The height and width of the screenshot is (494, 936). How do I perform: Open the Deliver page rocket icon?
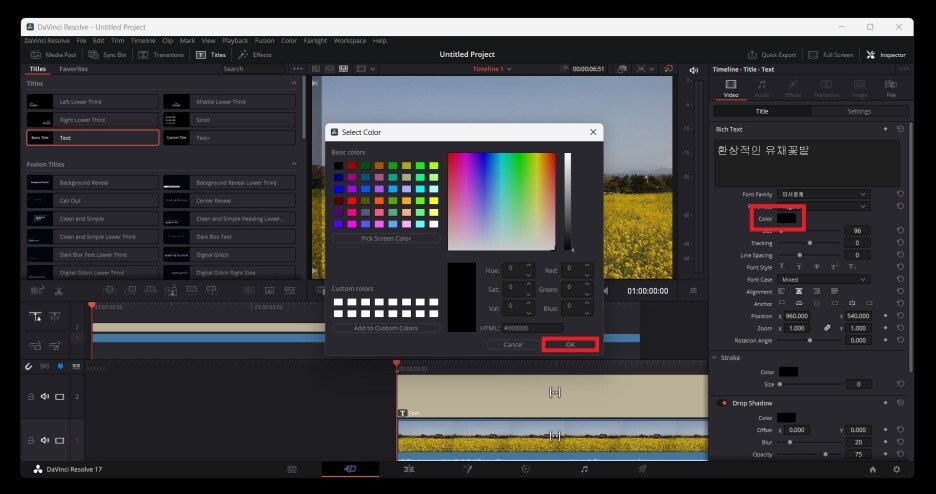tap(642, 469)
